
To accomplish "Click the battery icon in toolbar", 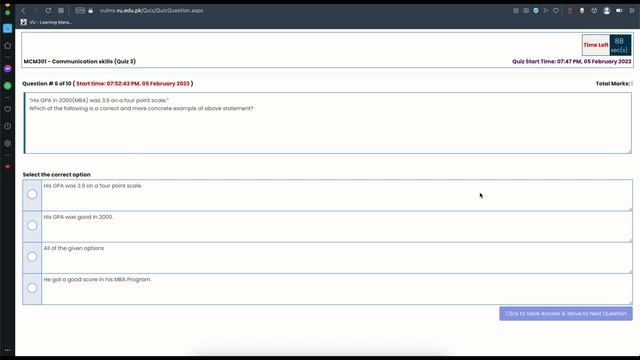I will (x=619, y=11).
